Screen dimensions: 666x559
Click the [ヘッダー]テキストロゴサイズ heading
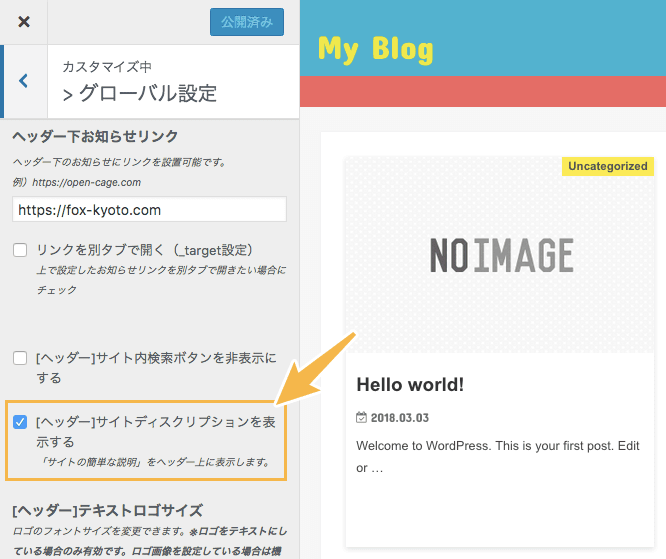coord(107,511)
